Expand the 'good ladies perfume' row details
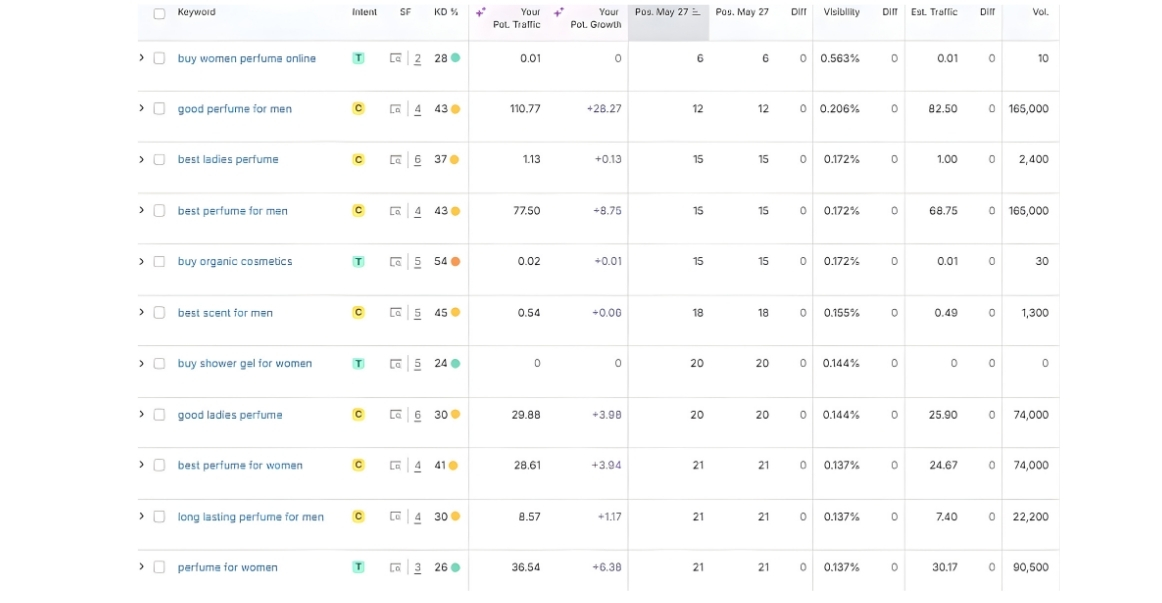 coord(141,414)
